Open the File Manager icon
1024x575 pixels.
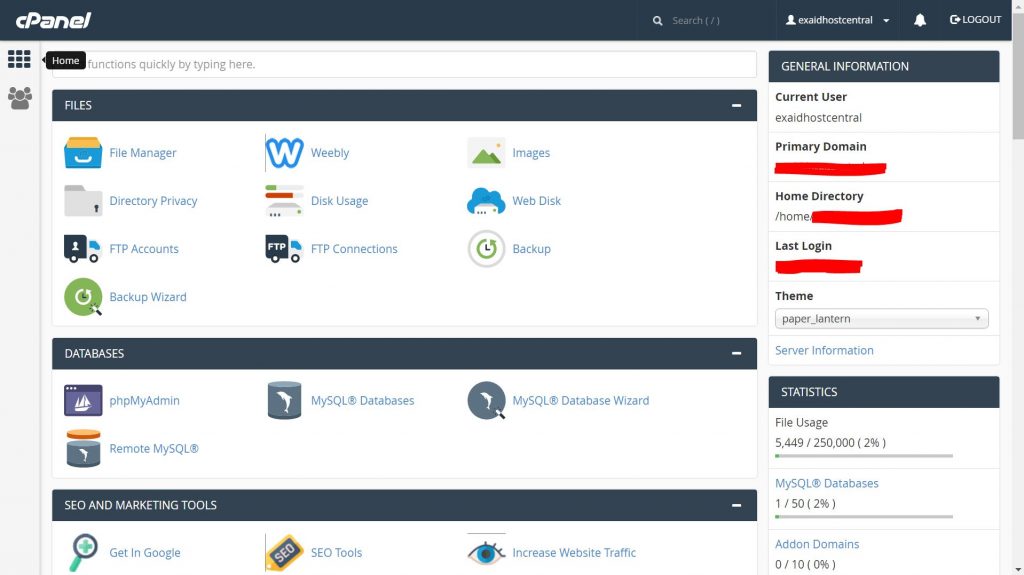click(83, 152)
